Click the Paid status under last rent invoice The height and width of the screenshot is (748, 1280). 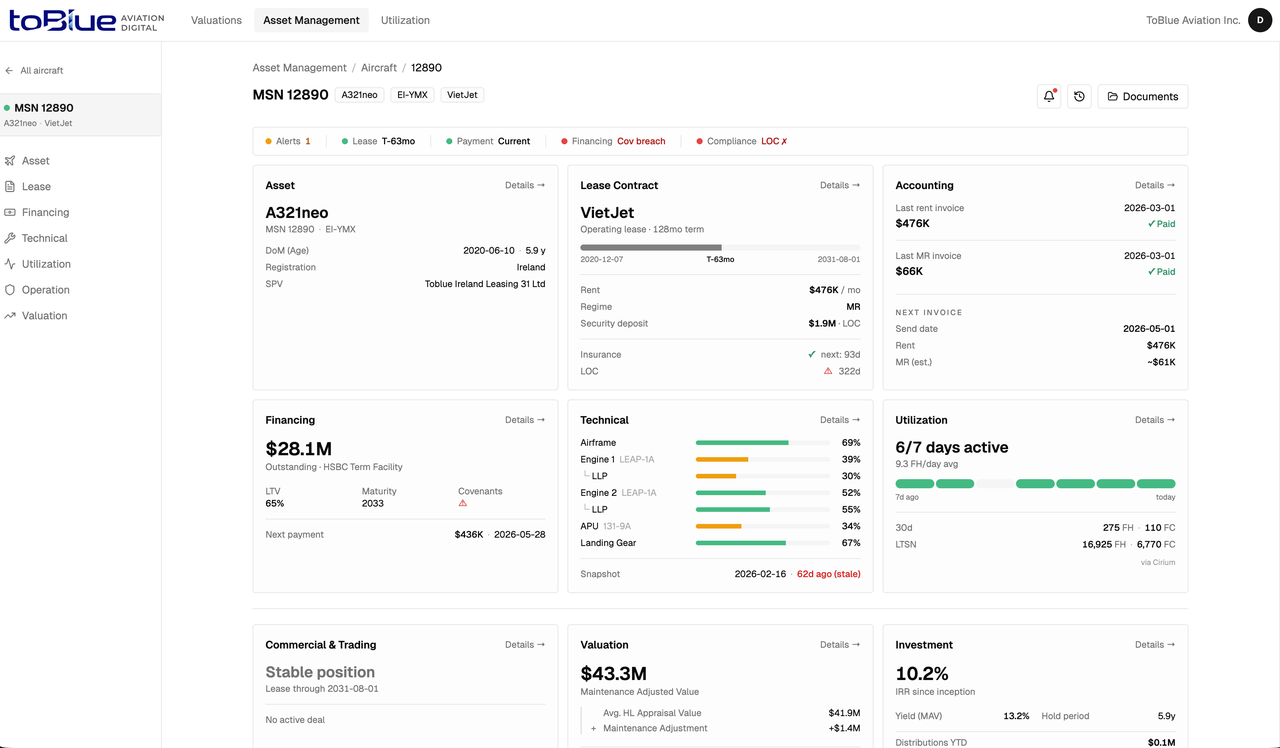(x=1161, y=224)
